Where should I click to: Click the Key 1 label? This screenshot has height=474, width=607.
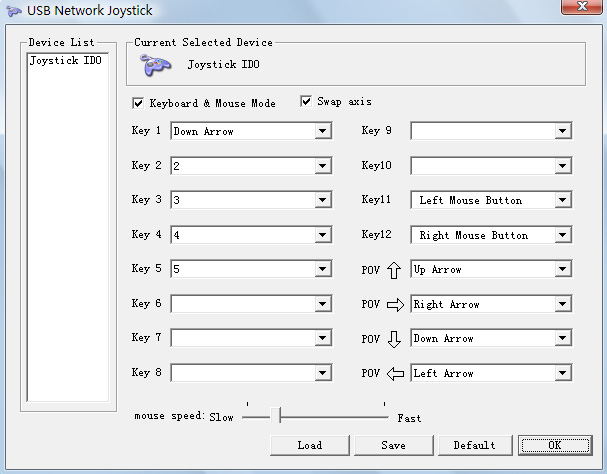tap(146, 131)
